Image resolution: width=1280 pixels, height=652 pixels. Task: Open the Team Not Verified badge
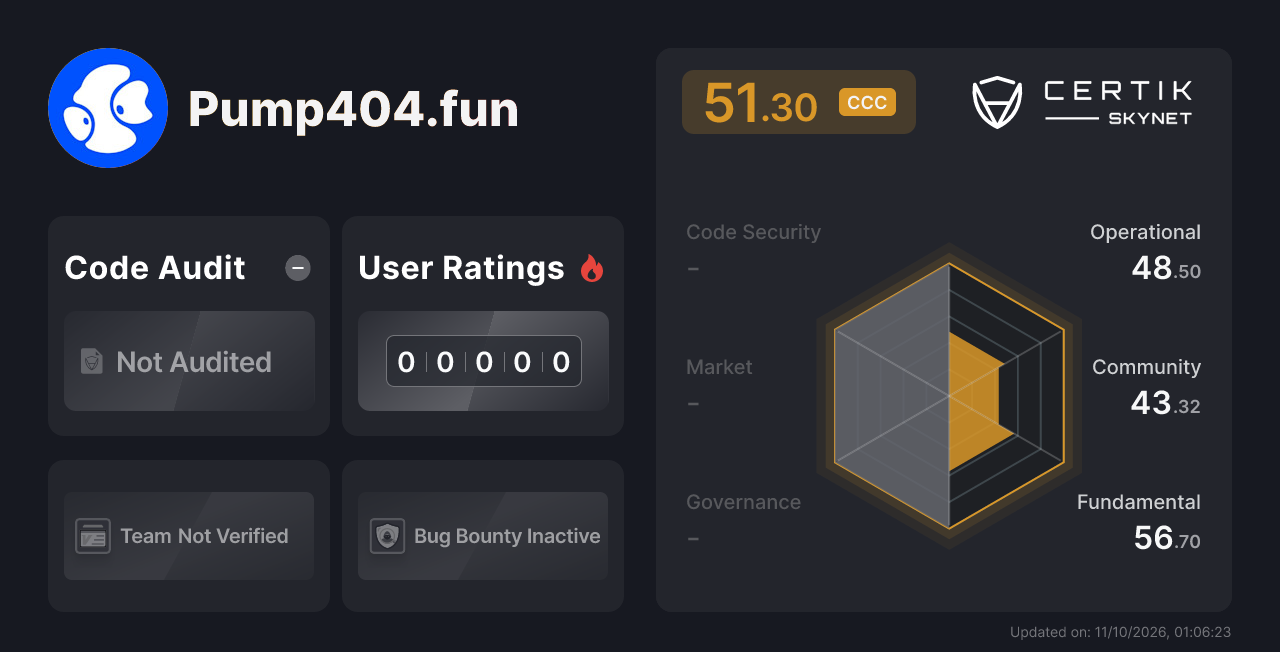(189, 536)
